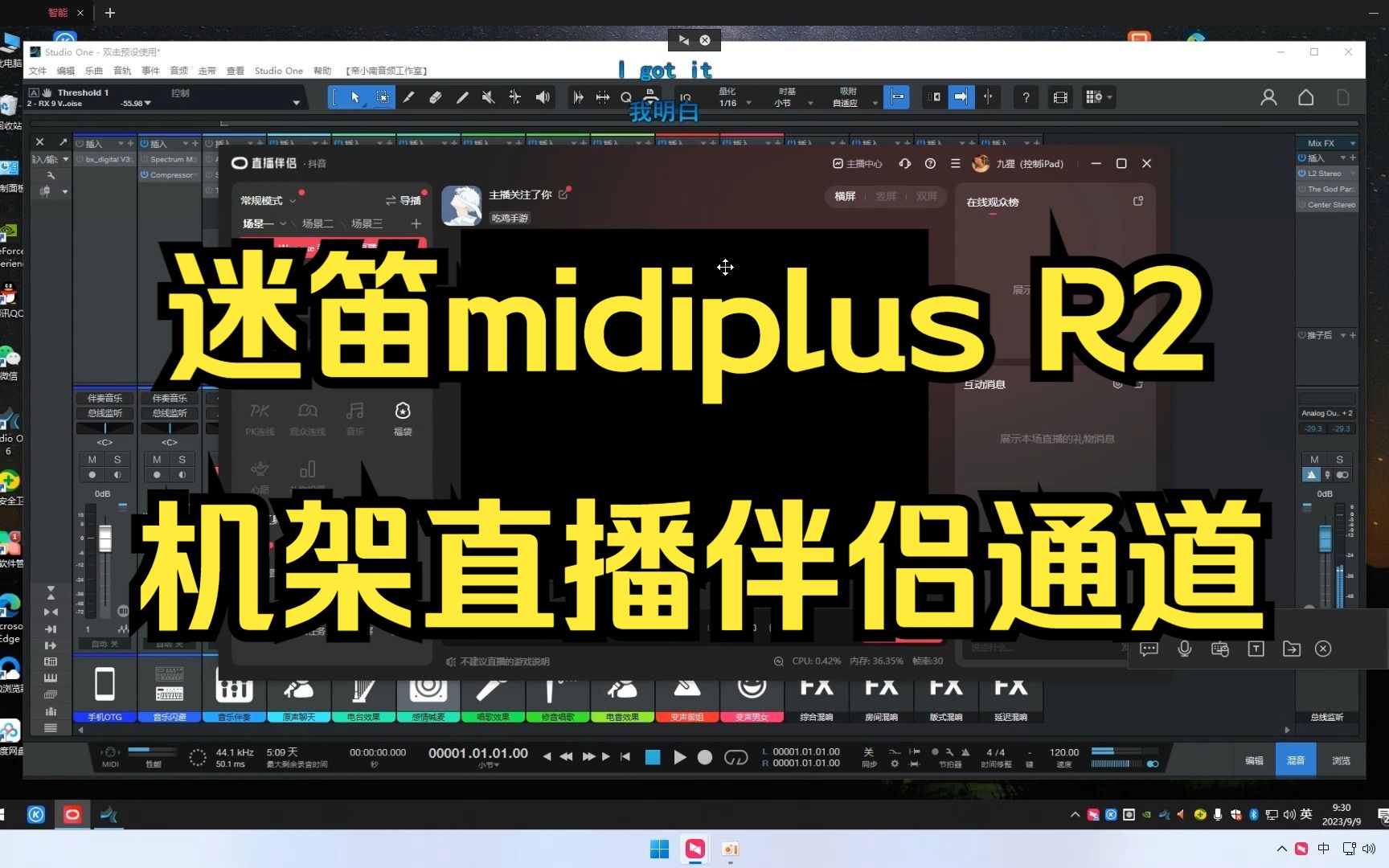The height and width of the screenshot is (868, 1389).
Task: Click the export arrow icon in floating toolbar
Action: [x=1292, y=649]
